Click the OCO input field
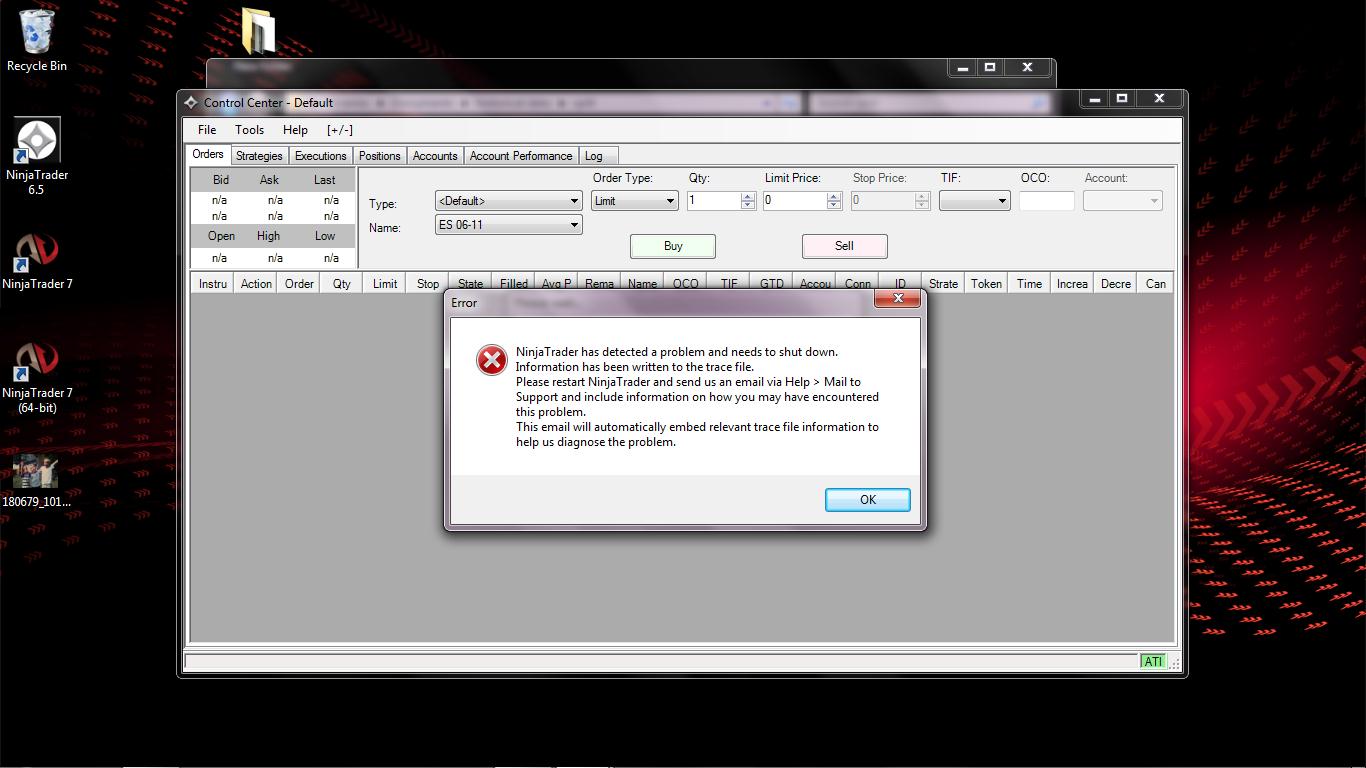 [1047, 201]
